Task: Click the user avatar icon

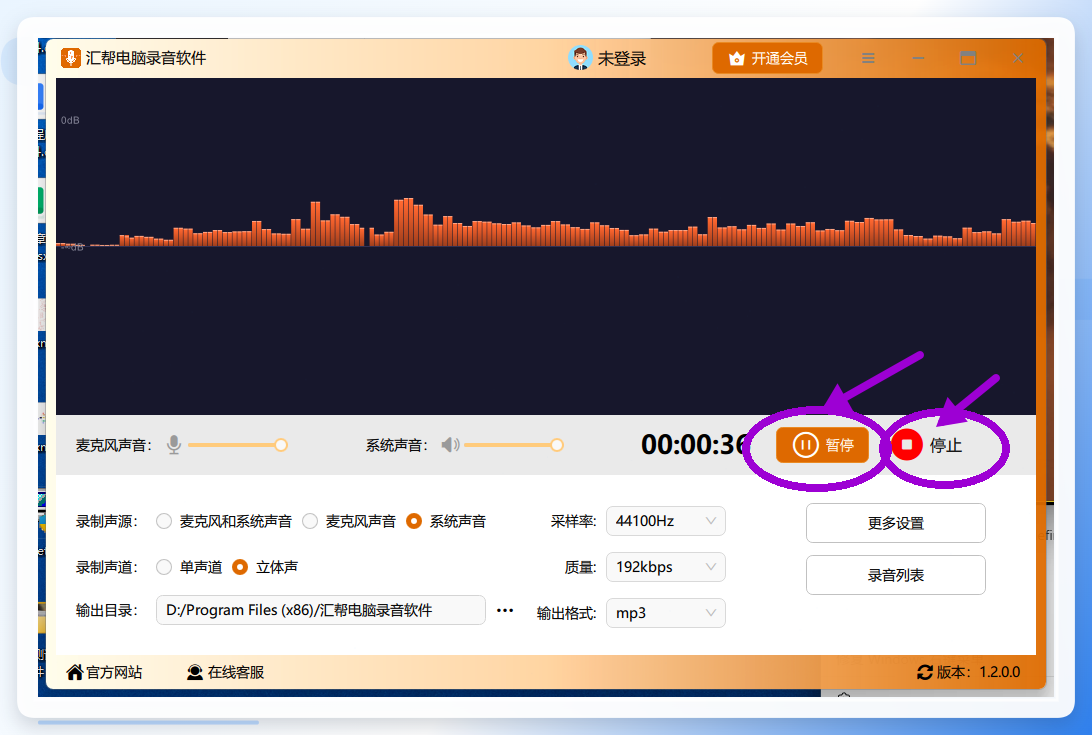Action: click(x=579, y=58)
